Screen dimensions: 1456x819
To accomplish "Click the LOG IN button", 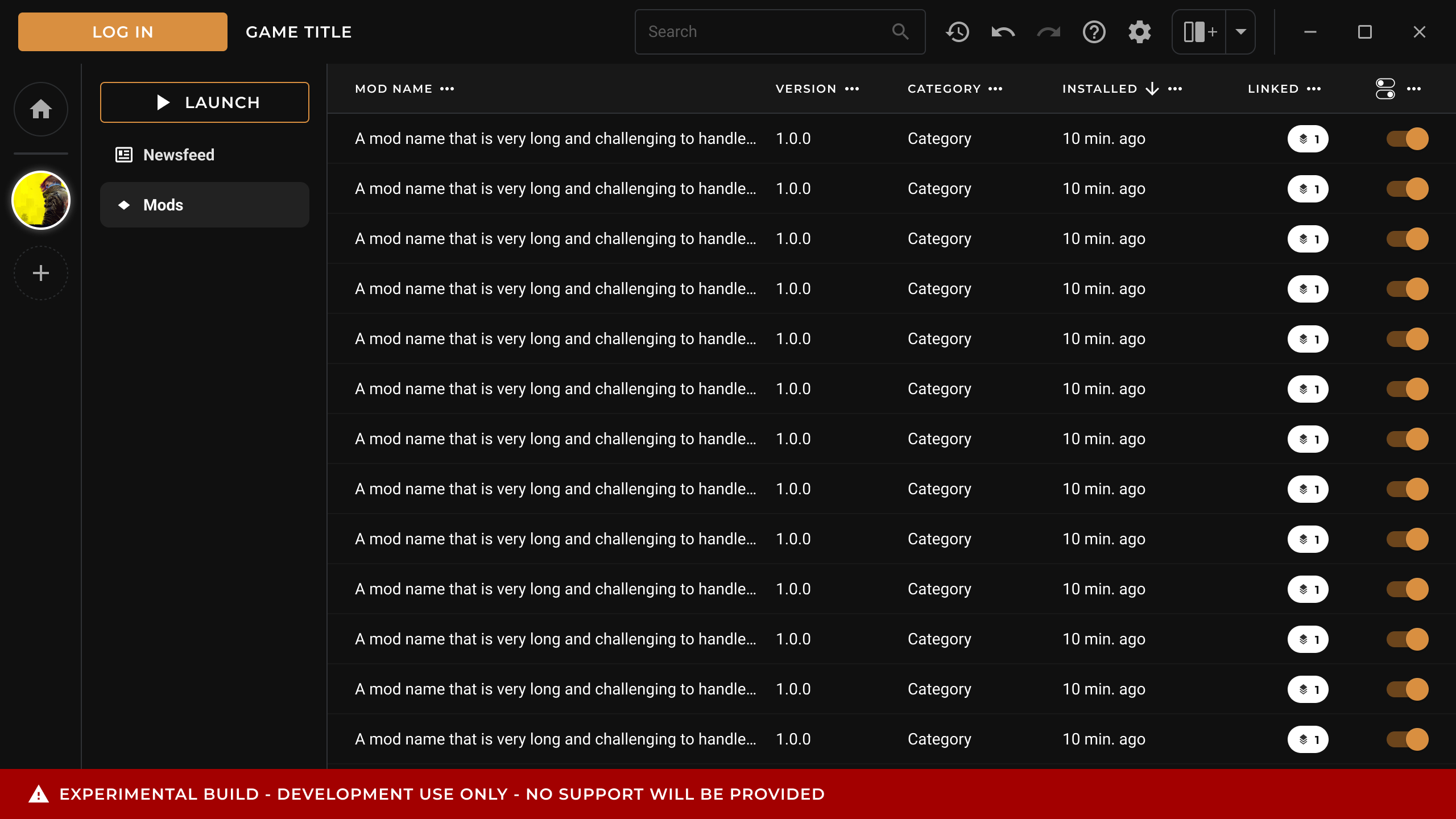I will coord(122,31).
